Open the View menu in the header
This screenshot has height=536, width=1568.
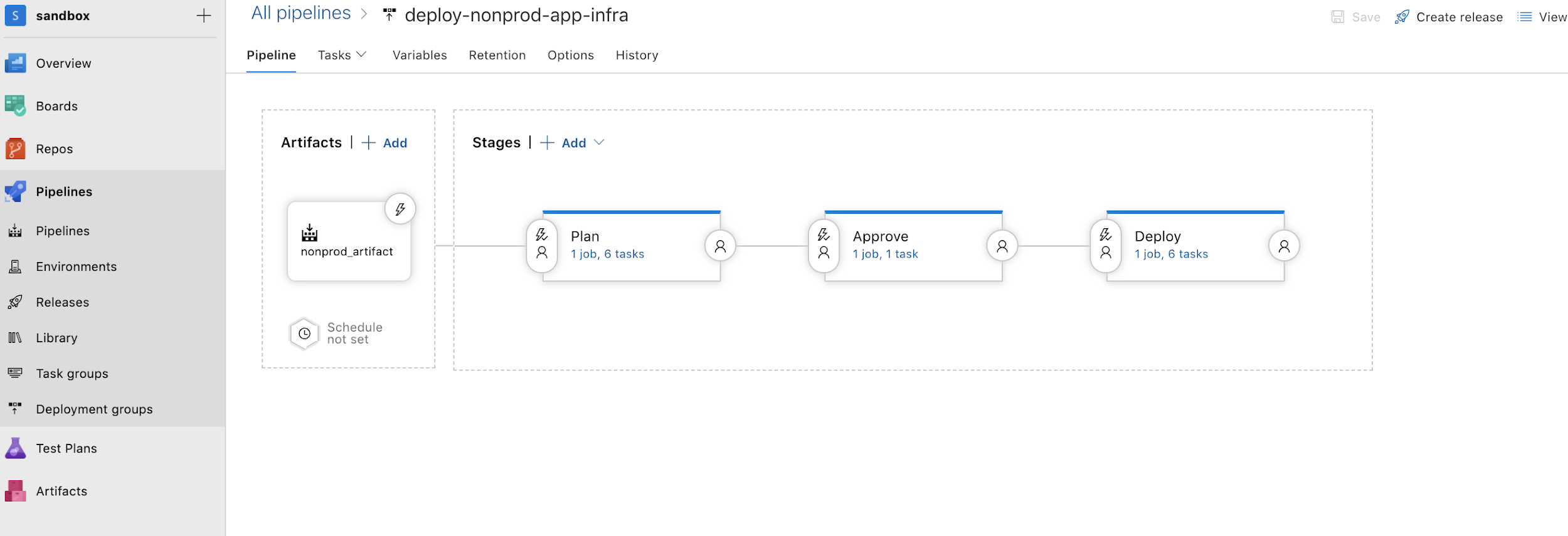[x=1542, y=17]
